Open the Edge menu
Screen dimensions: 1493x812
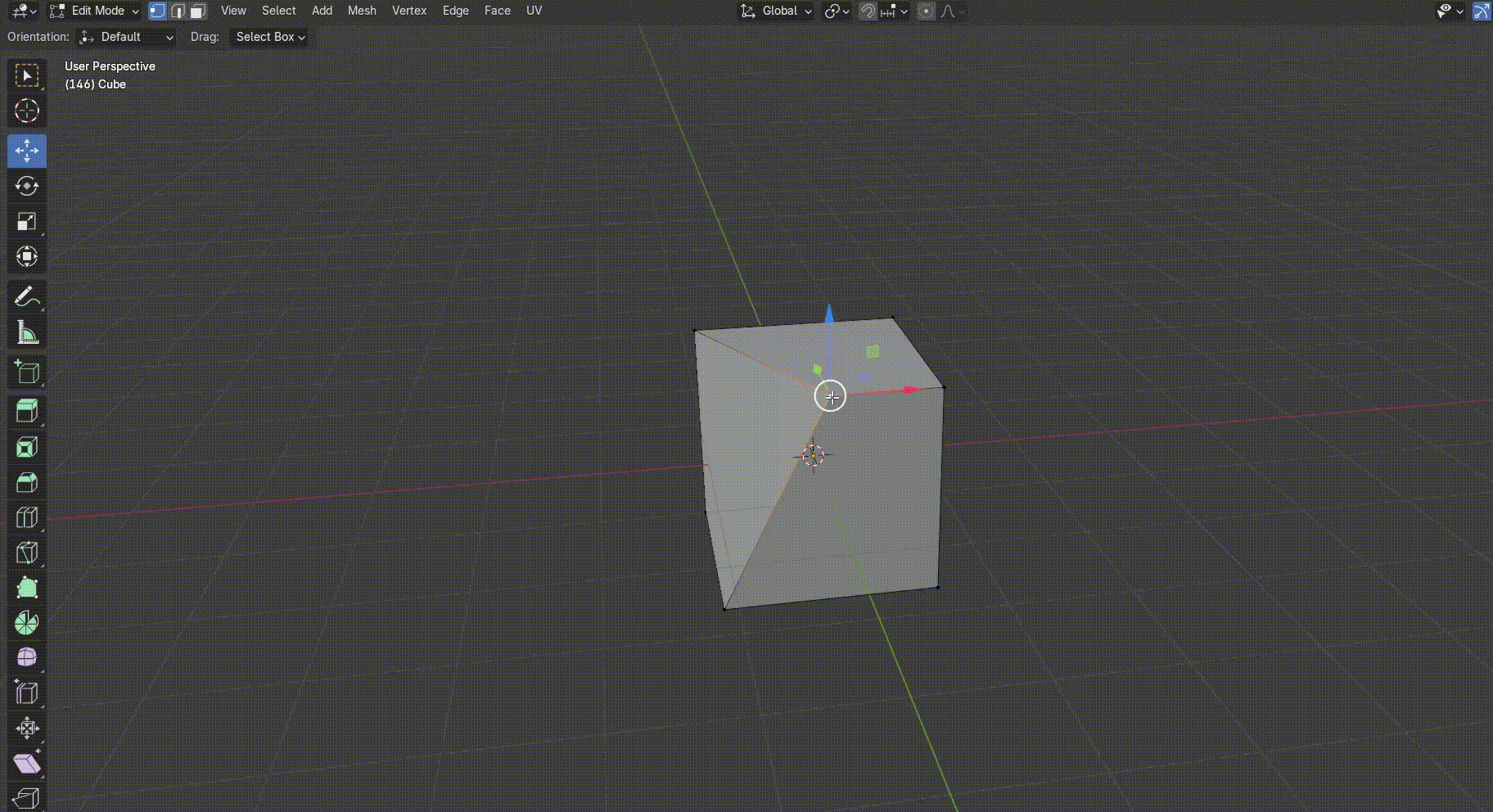tap(455, 11)
